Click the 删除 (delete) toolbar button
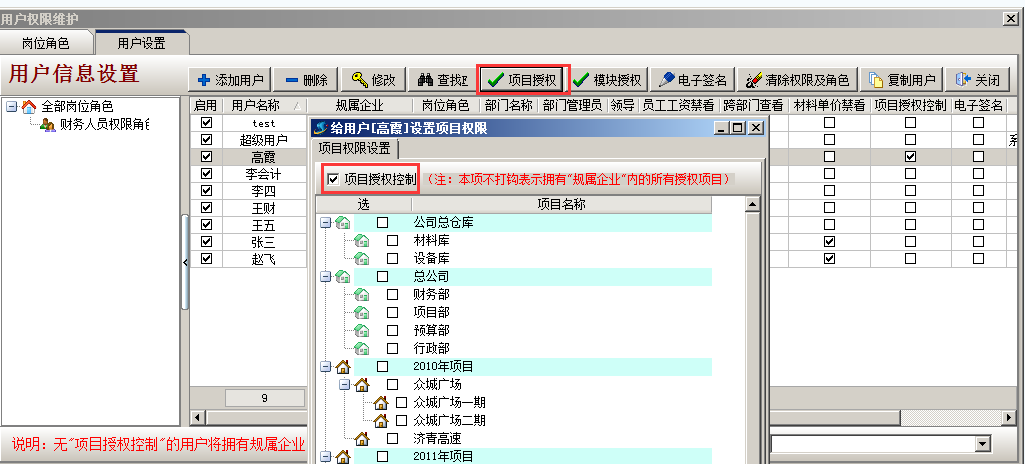The width and height of the screenshot is (1025, 464). (x=306, y=80)
